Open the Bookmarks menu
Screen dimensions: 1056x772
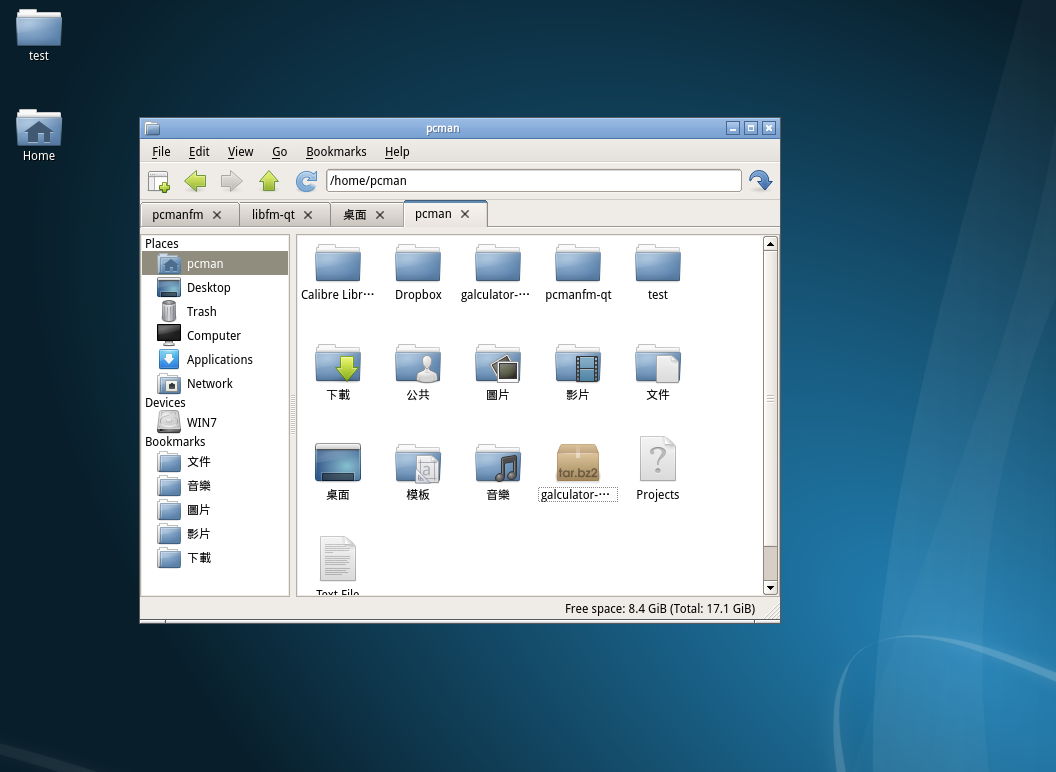pos(336,152)
